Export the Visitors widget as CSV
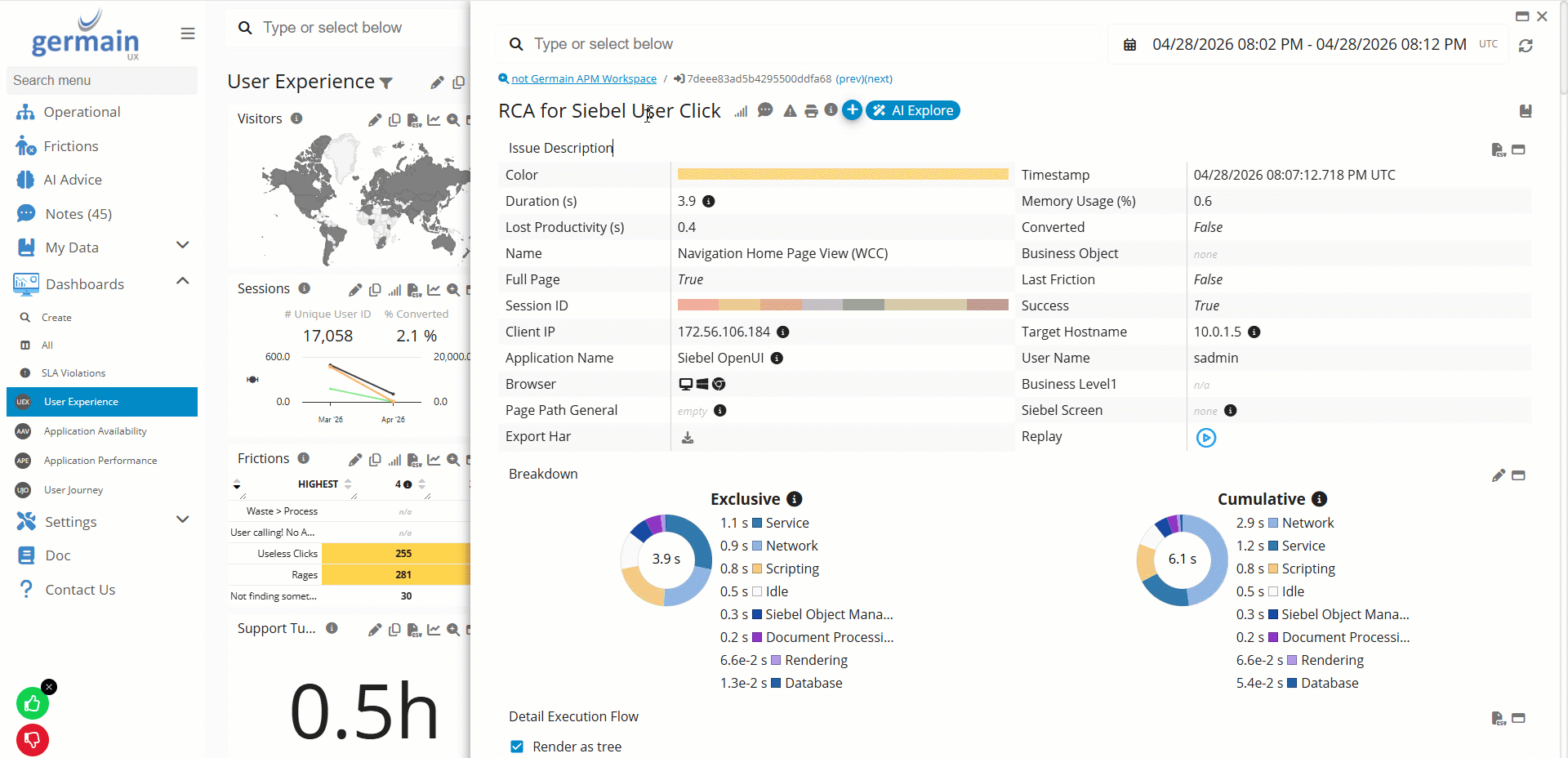The width and height of the screenshot is (1568, 758). tap(414, 120)
